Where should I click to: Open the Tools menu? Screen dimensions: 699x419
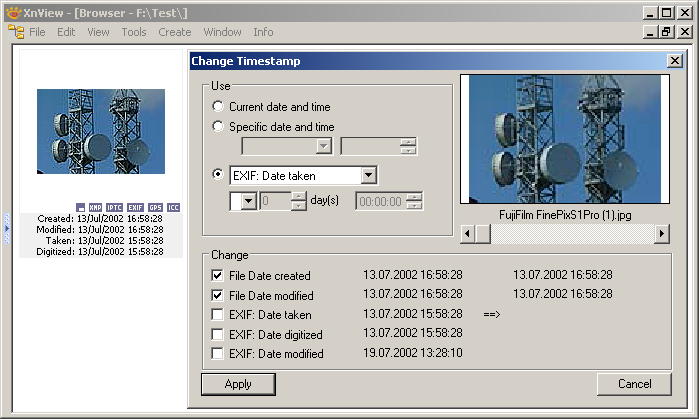[133, 32]
